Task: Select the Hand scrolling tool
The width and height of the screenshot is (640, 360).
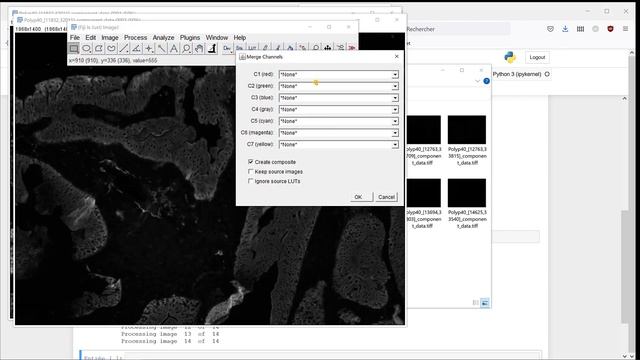Action: click(199, 49)
